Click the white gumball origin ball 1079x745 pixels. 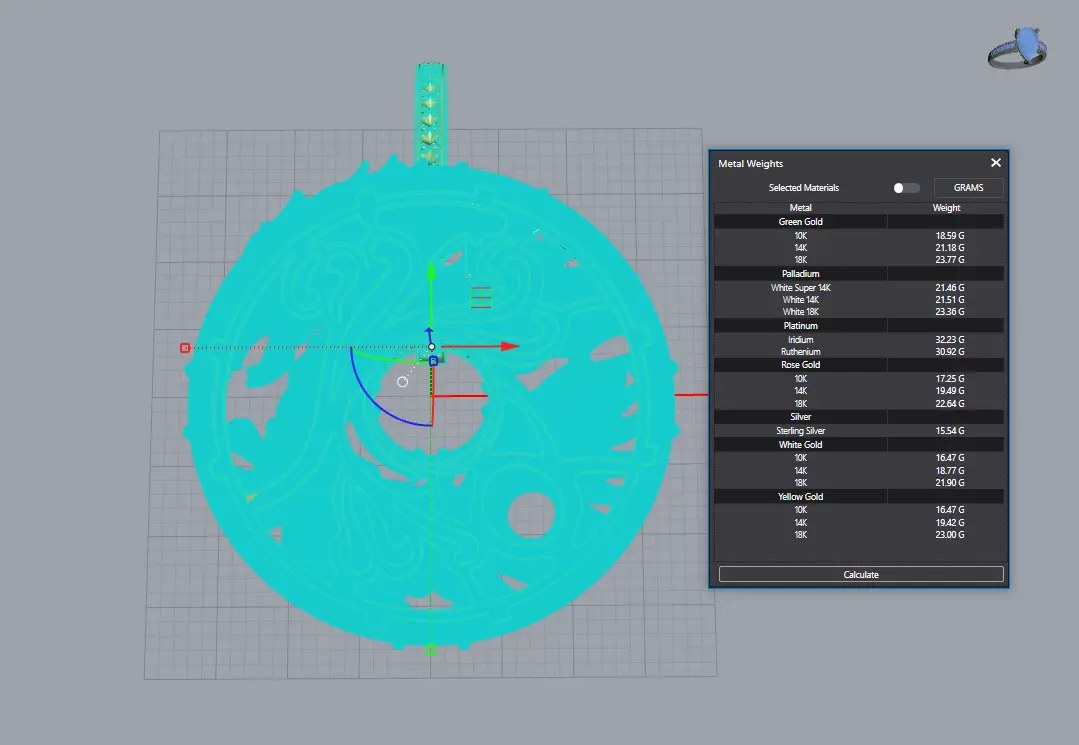coord(431,347)
